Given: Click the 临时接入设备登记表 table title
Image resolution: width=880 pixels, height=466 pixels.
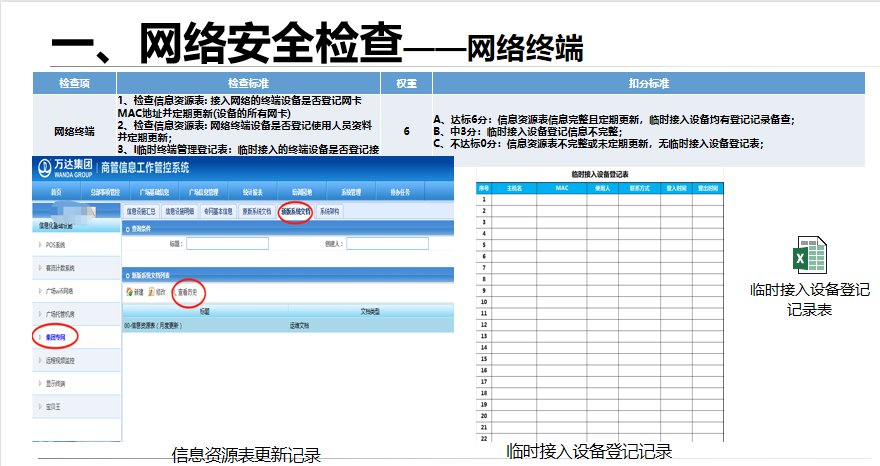Looking at the screenshot, I should (599, 174).
